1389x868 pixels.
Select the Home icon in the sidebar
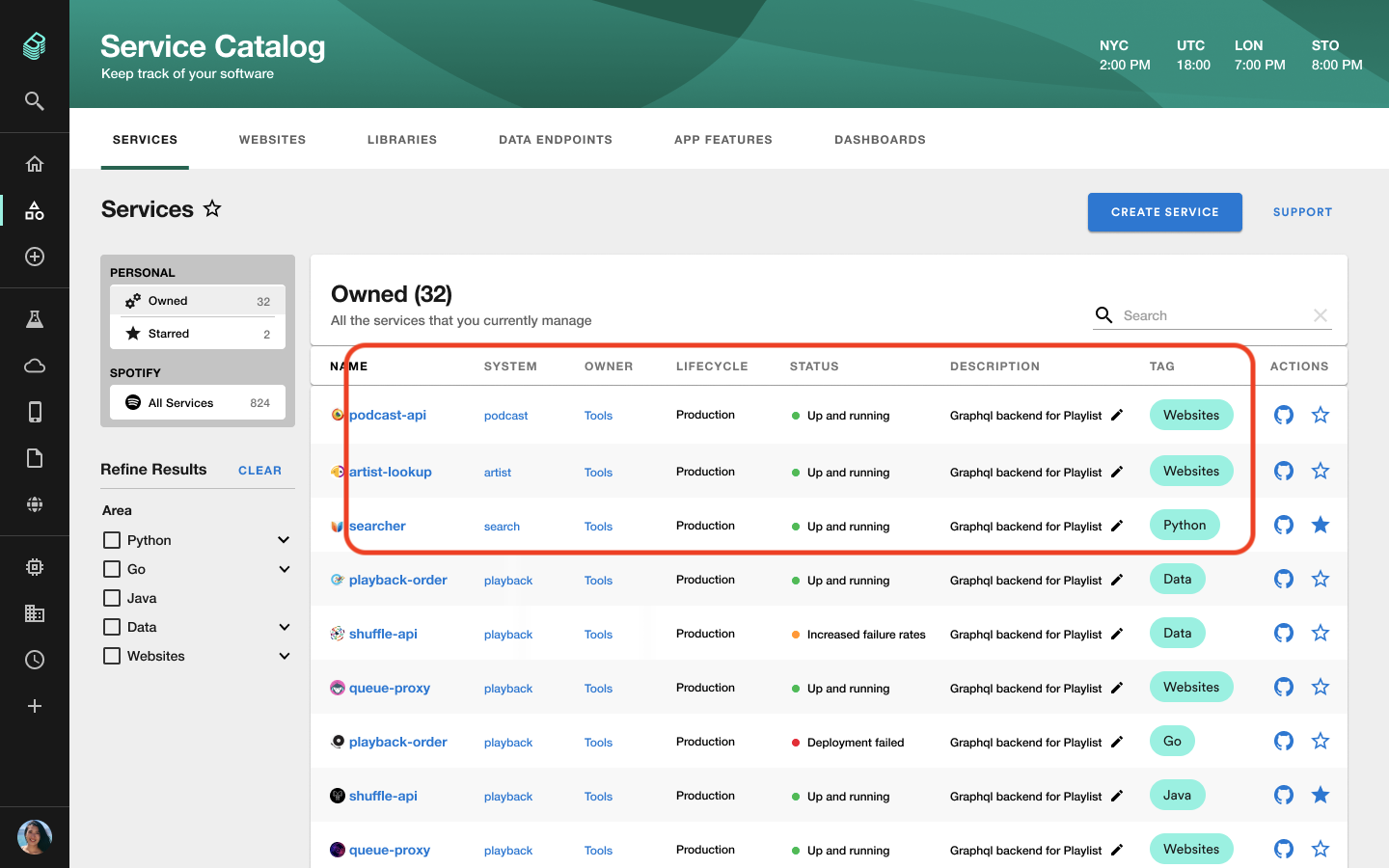coord(35,164)
